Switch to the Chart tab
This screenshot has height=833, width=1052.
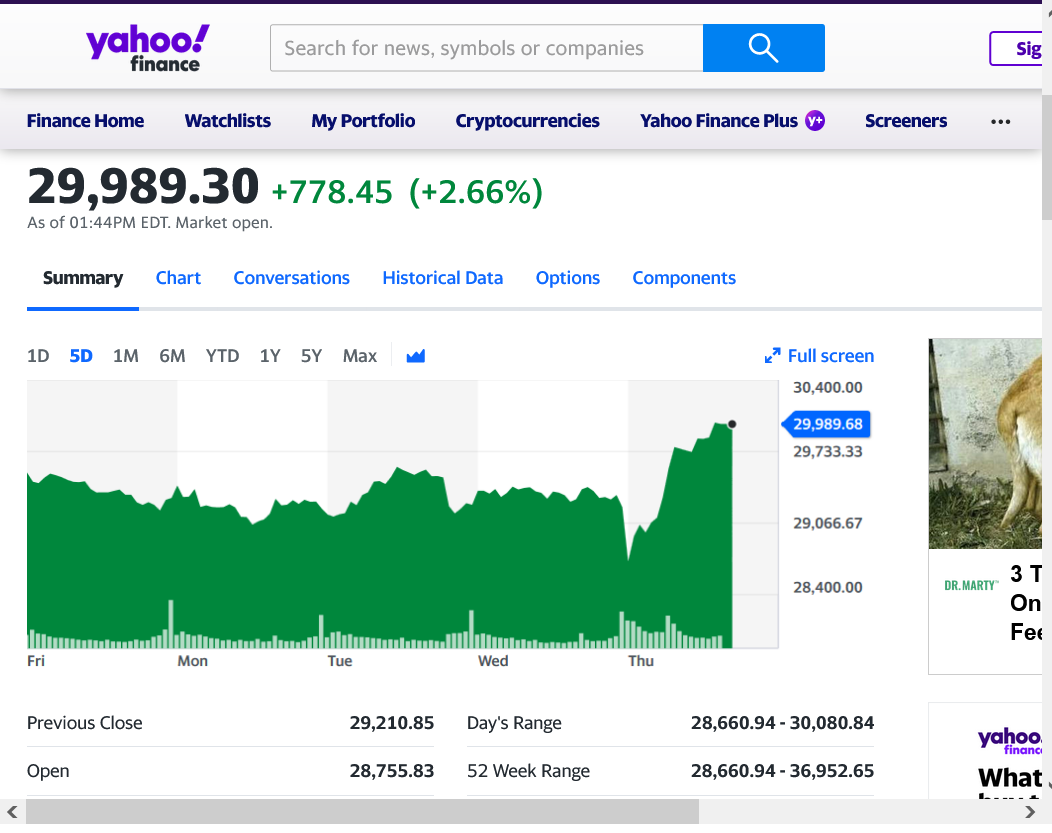(x=178, y=278)
